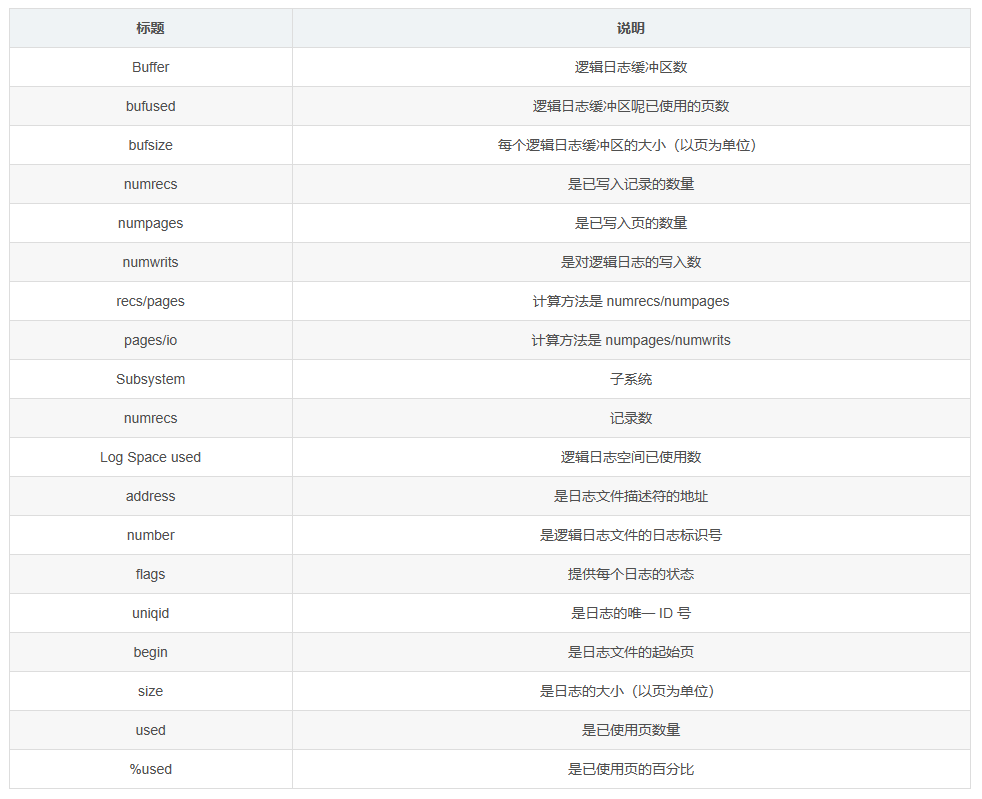Screen dimensions: 982x799
Task: Click the Log Space used cell
Action: pyautogui.click(x=150, y=457)
